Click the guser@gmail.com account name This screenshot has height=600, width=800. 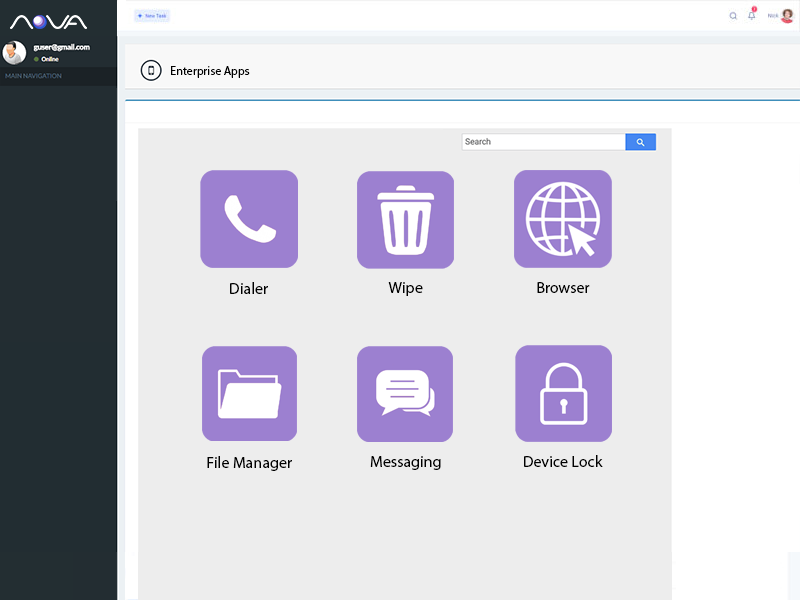(x=62, y=47)
